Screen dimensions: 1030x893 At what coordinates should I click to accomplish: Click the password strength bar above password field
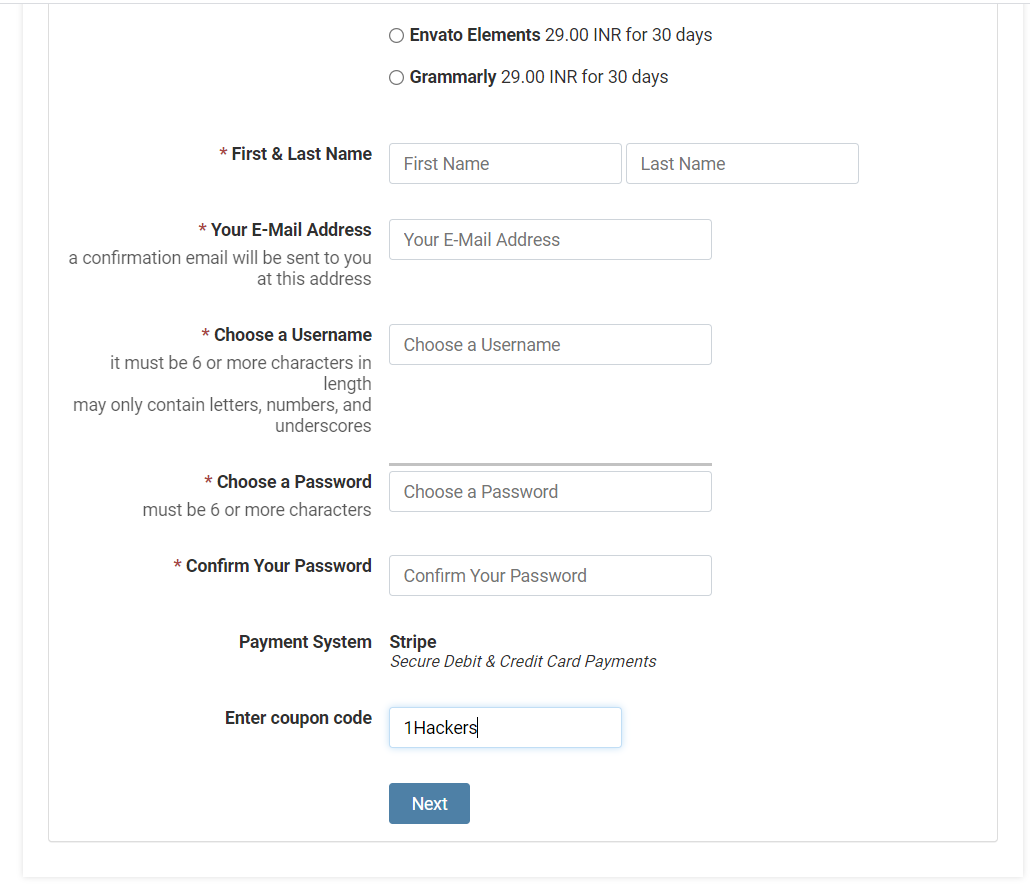[550, 465]
